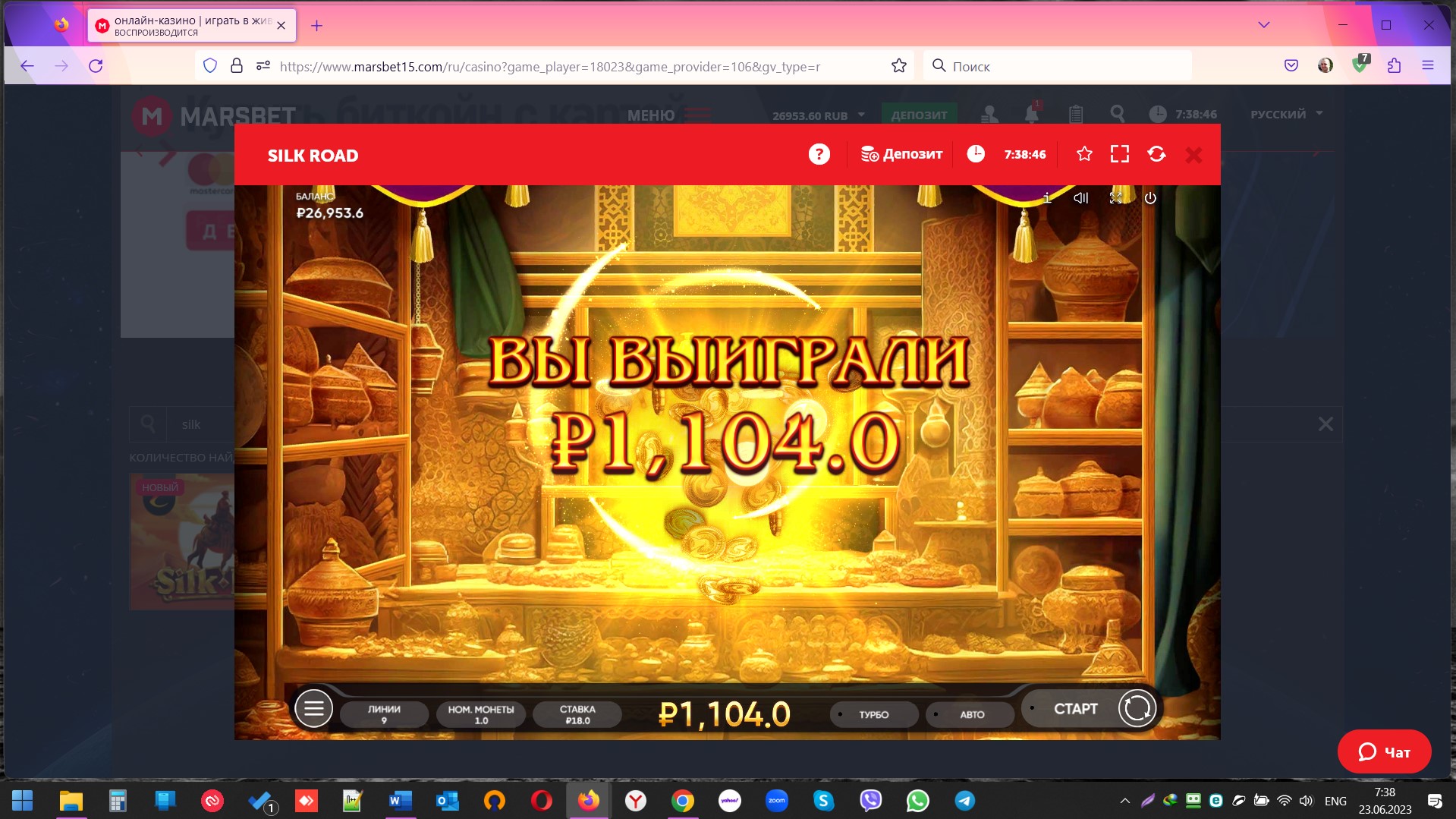Open the МЕНЮ site menu
Viewport: 1456px width, 819px height.
pos(668,115)
